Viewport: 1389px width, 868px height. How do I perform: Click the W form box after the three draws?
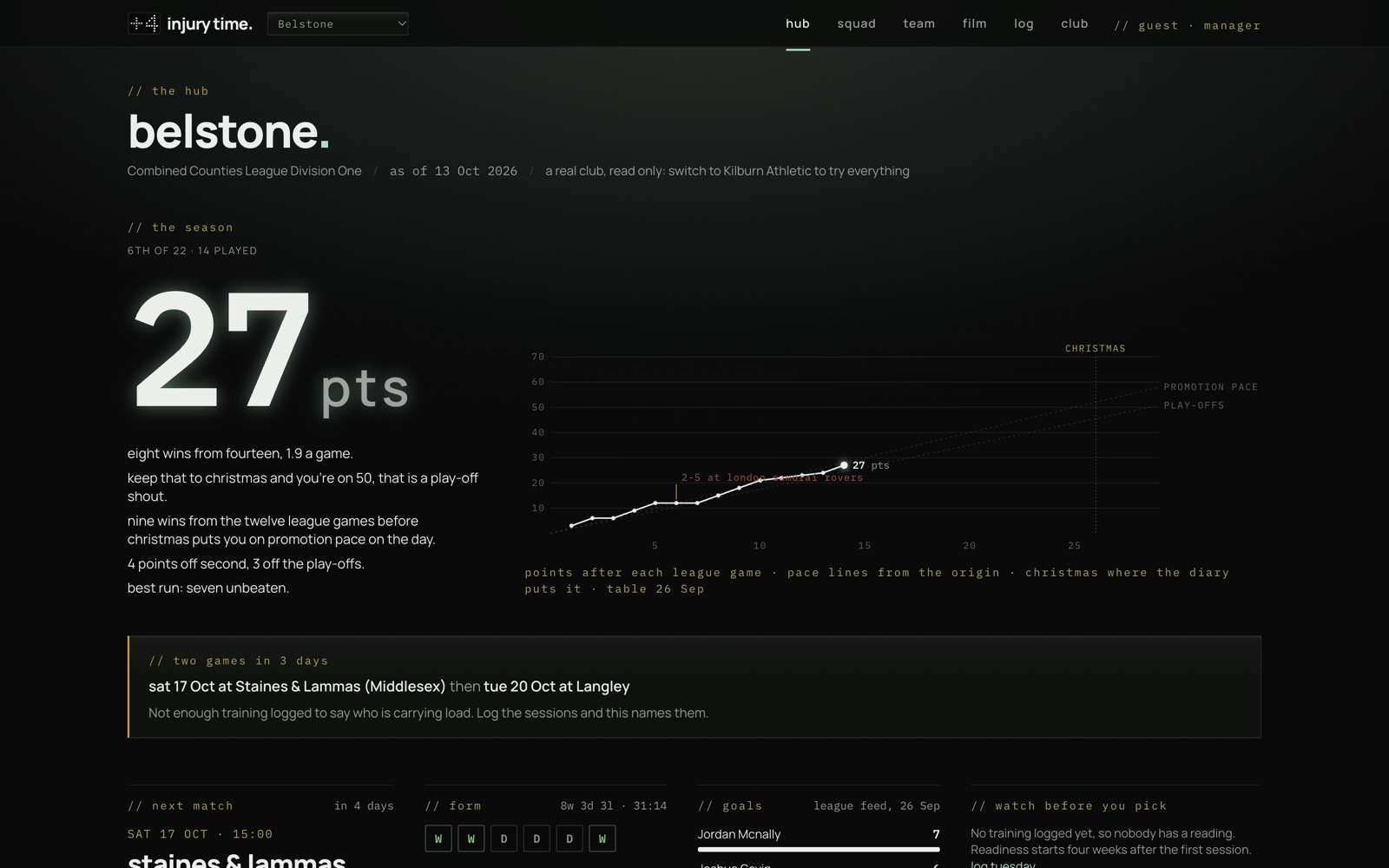click(602, 838)
